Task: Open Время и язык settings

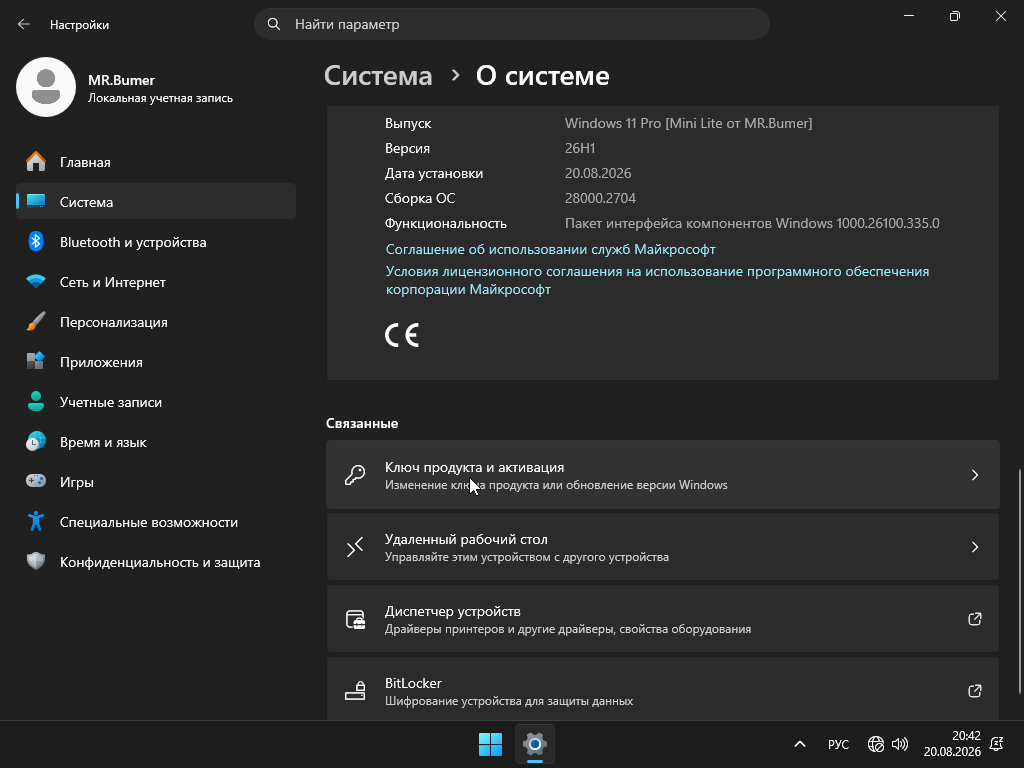Action: pos(156,441)
